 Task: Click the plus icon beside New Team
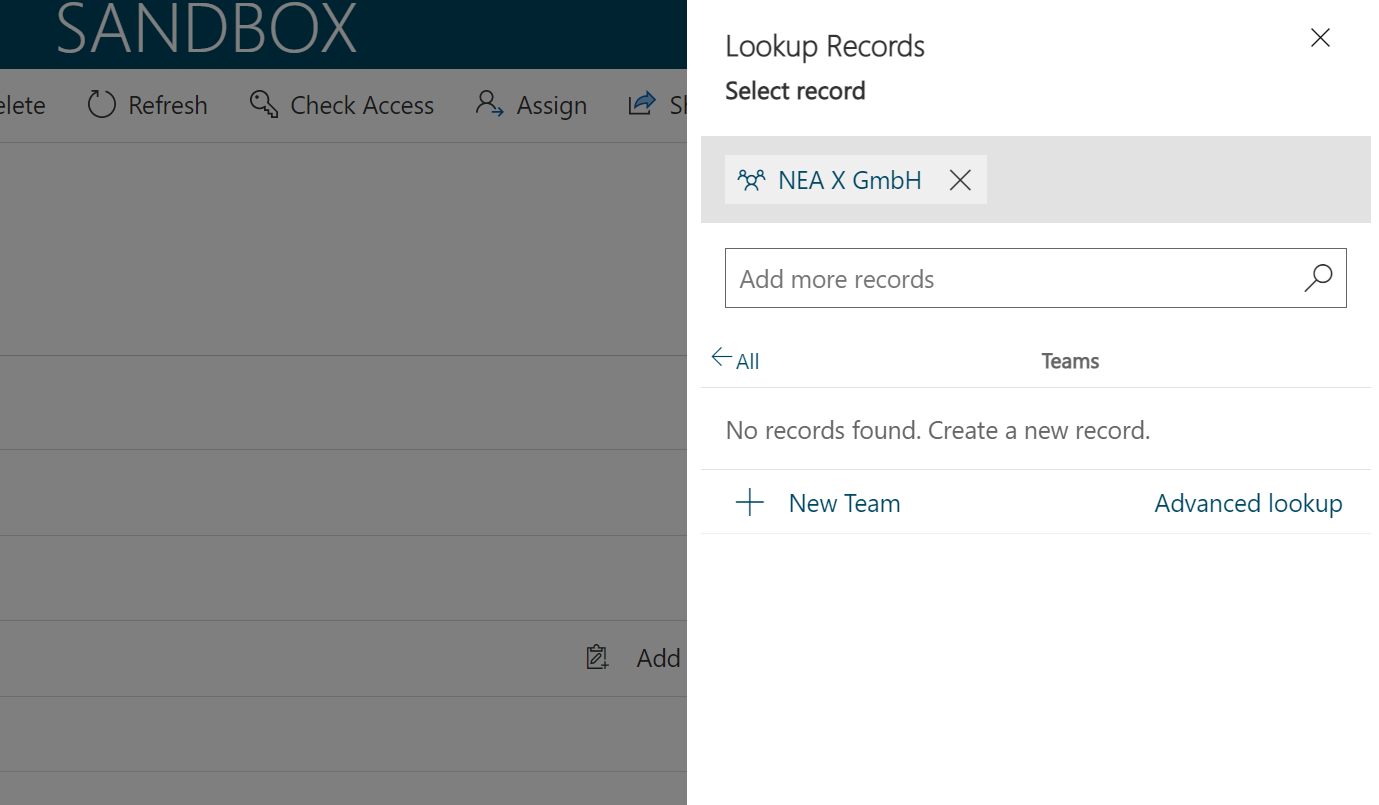(x=750, y=503)
